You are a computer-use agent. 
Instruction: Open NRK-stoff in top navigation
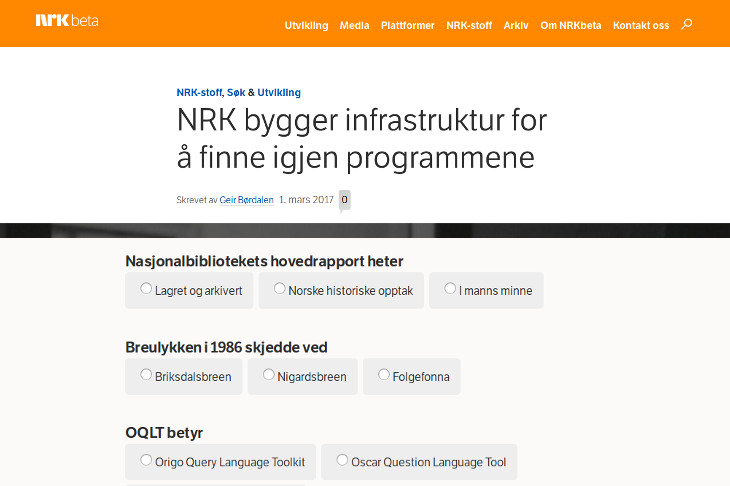click(x=469, y=26)
